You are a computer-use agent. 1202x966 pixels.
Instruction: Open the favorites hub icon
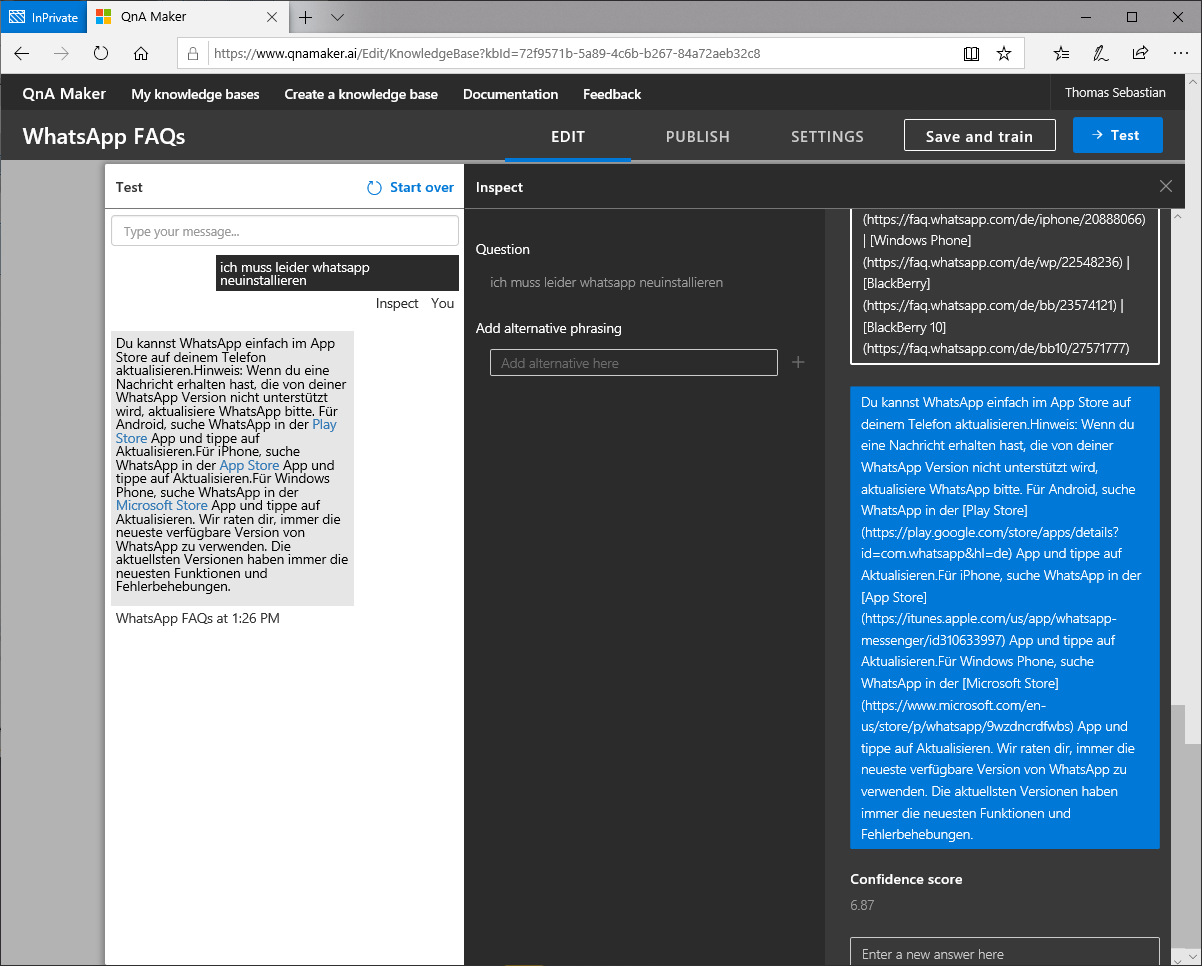[1062, 53]
